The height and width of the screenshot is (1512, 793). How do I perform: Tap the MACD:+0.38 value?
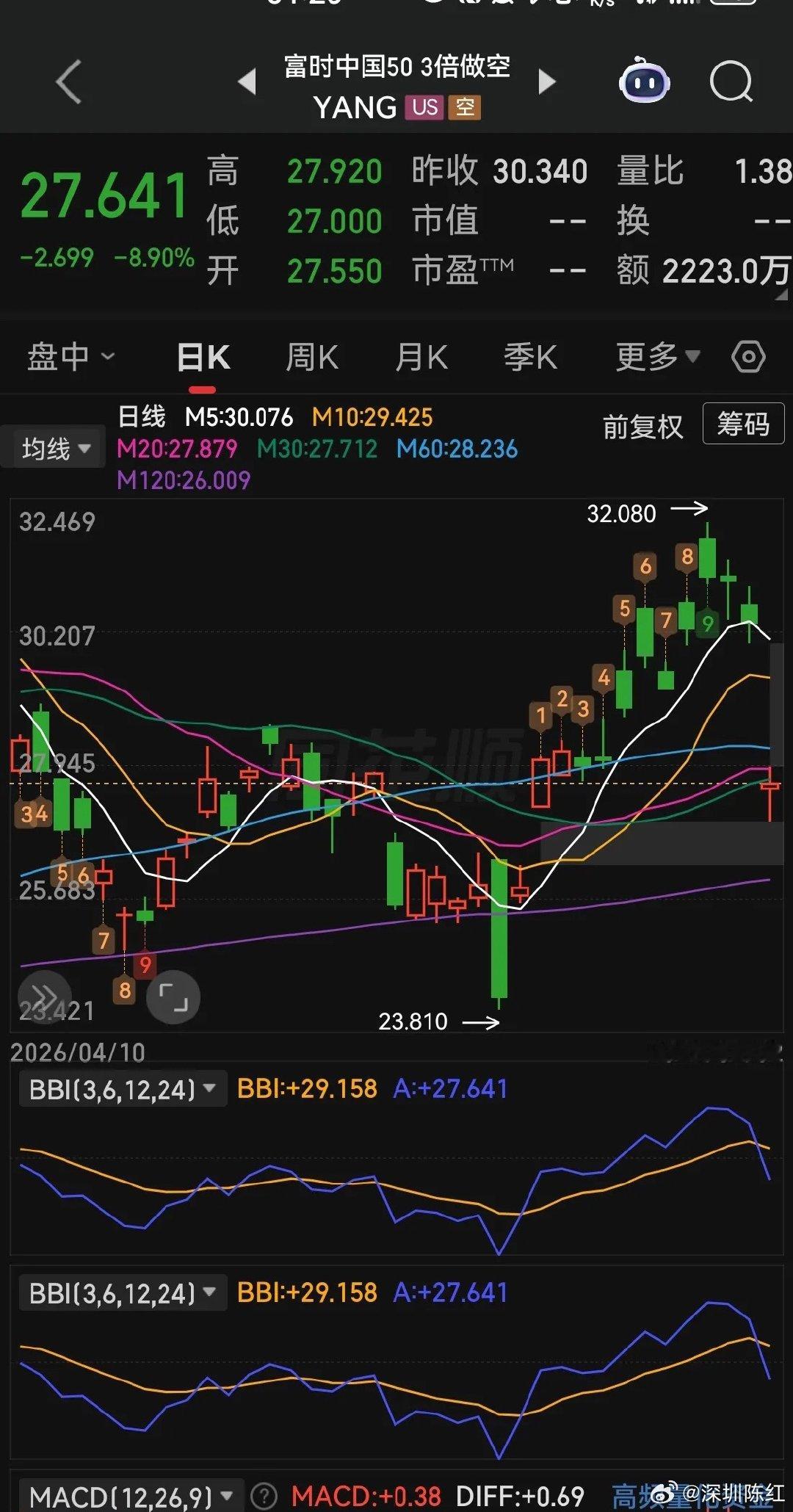(x=366, y=1496)
